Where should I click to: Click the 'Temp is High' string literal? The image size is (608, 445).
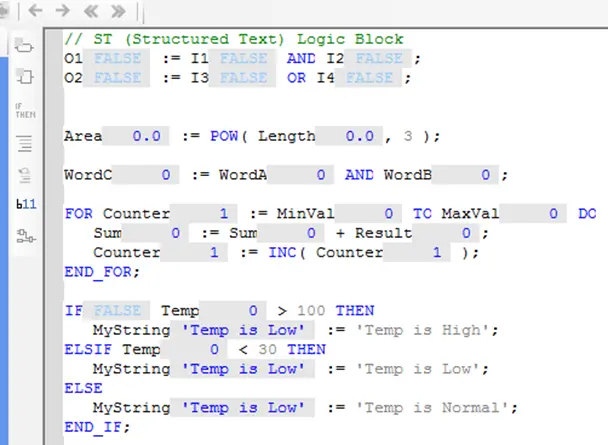tap(423, 330)
